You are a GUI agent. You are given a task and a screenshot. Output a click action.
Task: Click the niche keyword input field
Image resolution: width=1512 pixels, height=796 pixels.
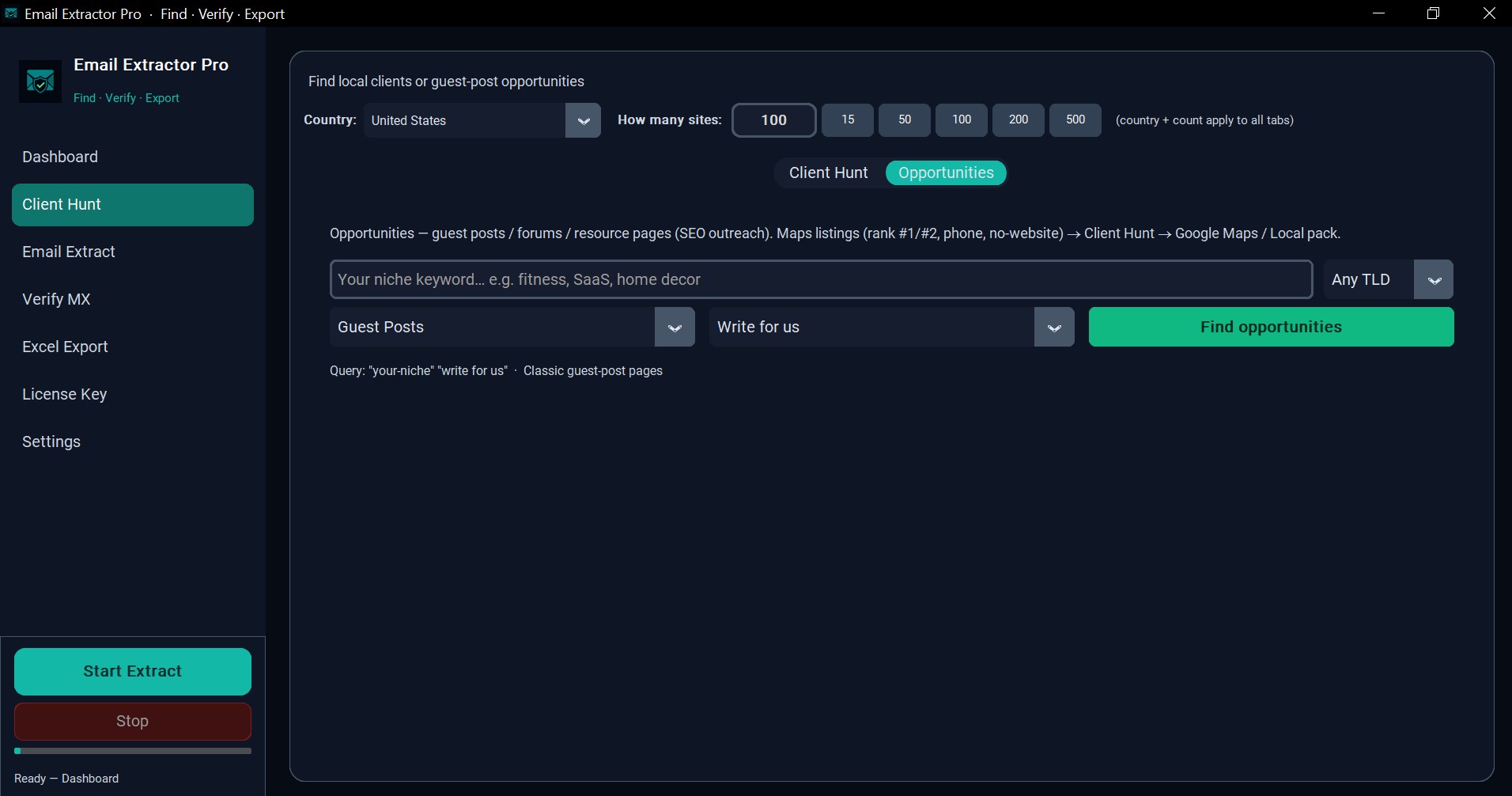coord(821,279)
